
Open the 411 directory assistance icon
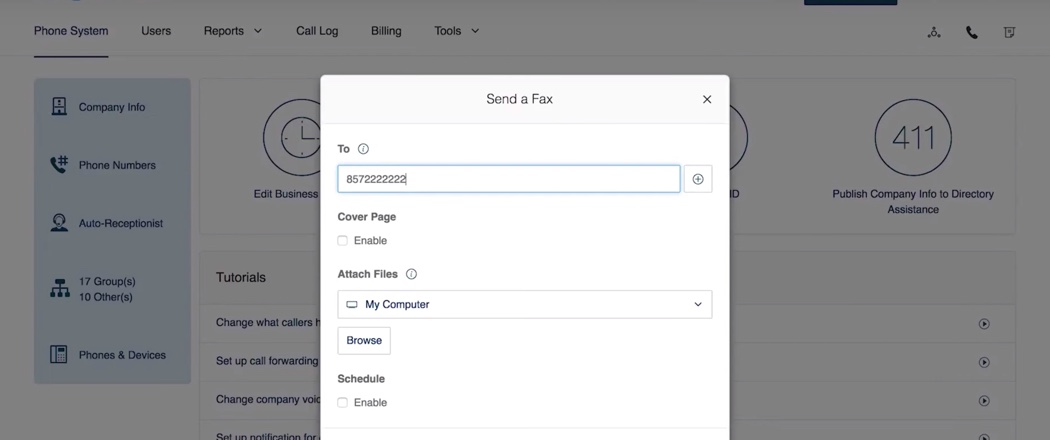pos(913,138)
